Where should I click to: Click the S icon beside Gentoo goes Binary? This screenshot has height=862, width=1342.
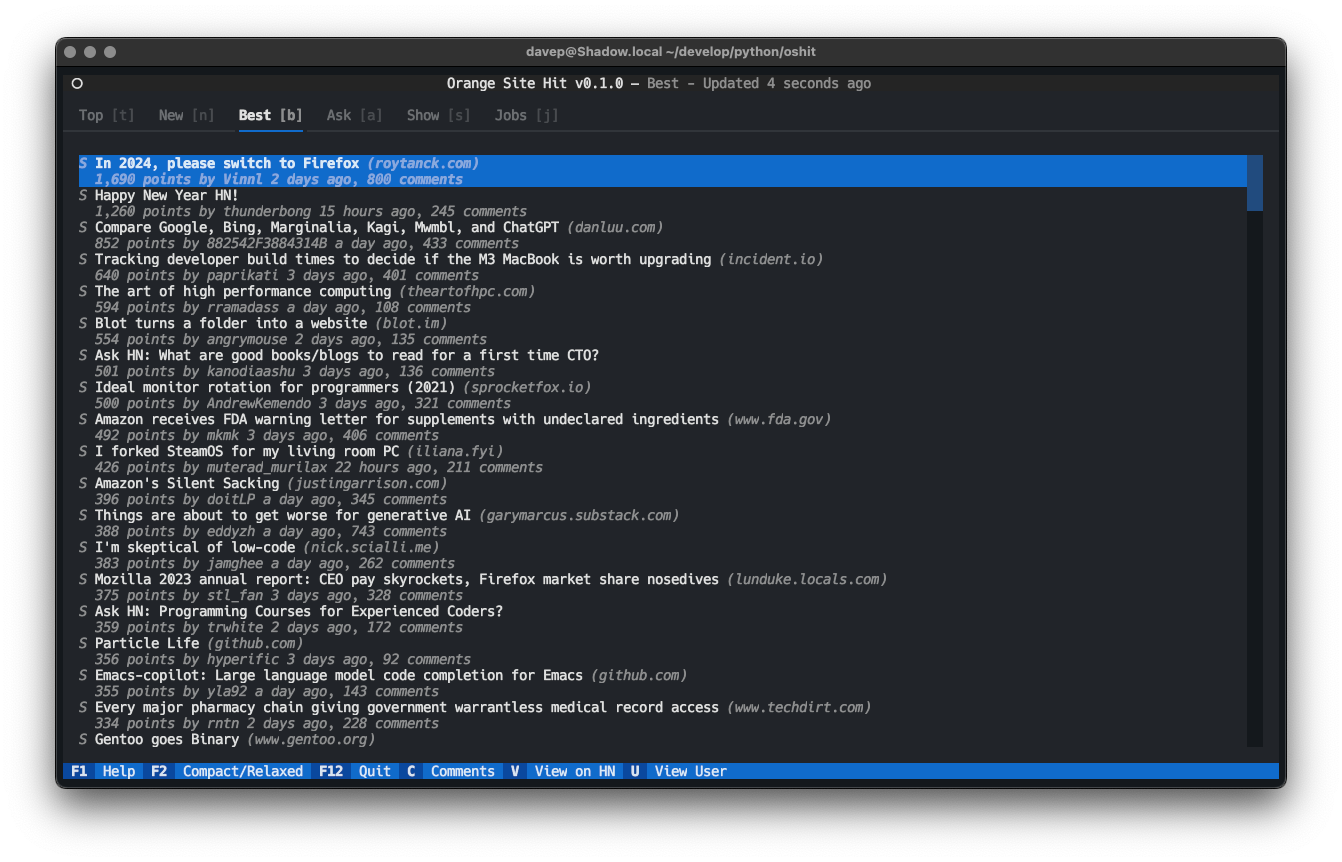[83, 740]
